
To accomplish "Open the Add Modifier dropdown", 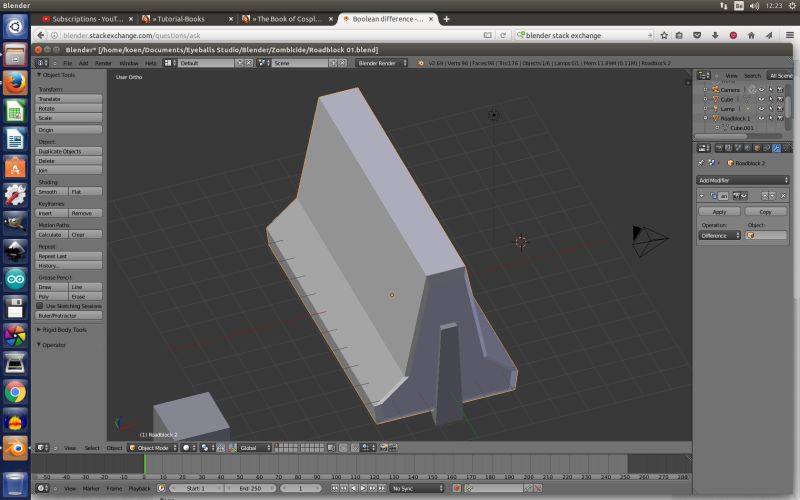I will pyautogui.click(x=742, y=180).
